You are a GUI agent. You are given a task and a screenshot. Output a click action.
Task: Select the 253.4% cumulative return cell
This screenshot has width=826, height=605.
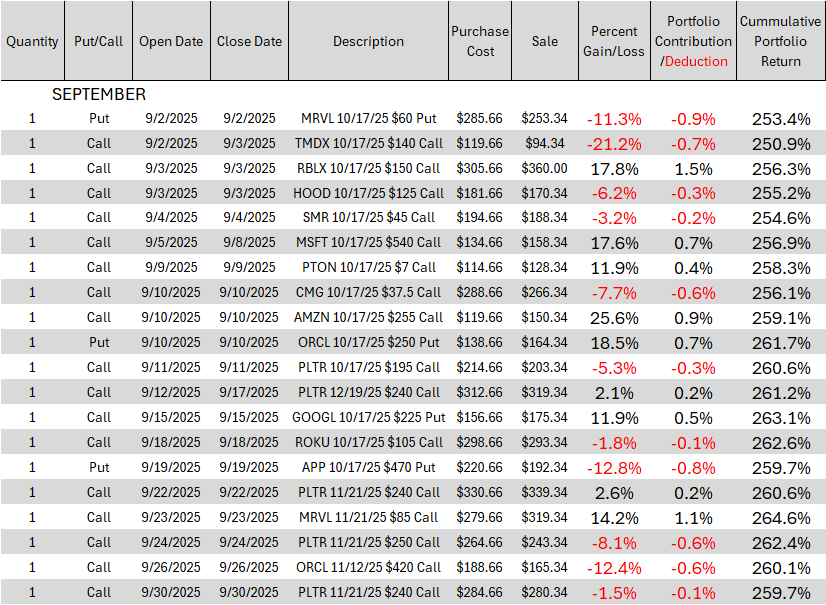(x=781, y=119)
